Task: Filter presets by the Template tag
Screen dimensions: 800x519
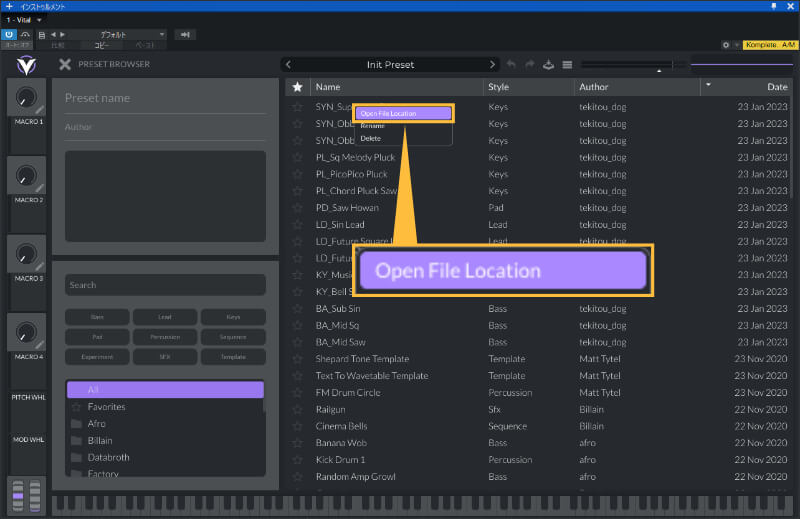Action: (233, 357)
